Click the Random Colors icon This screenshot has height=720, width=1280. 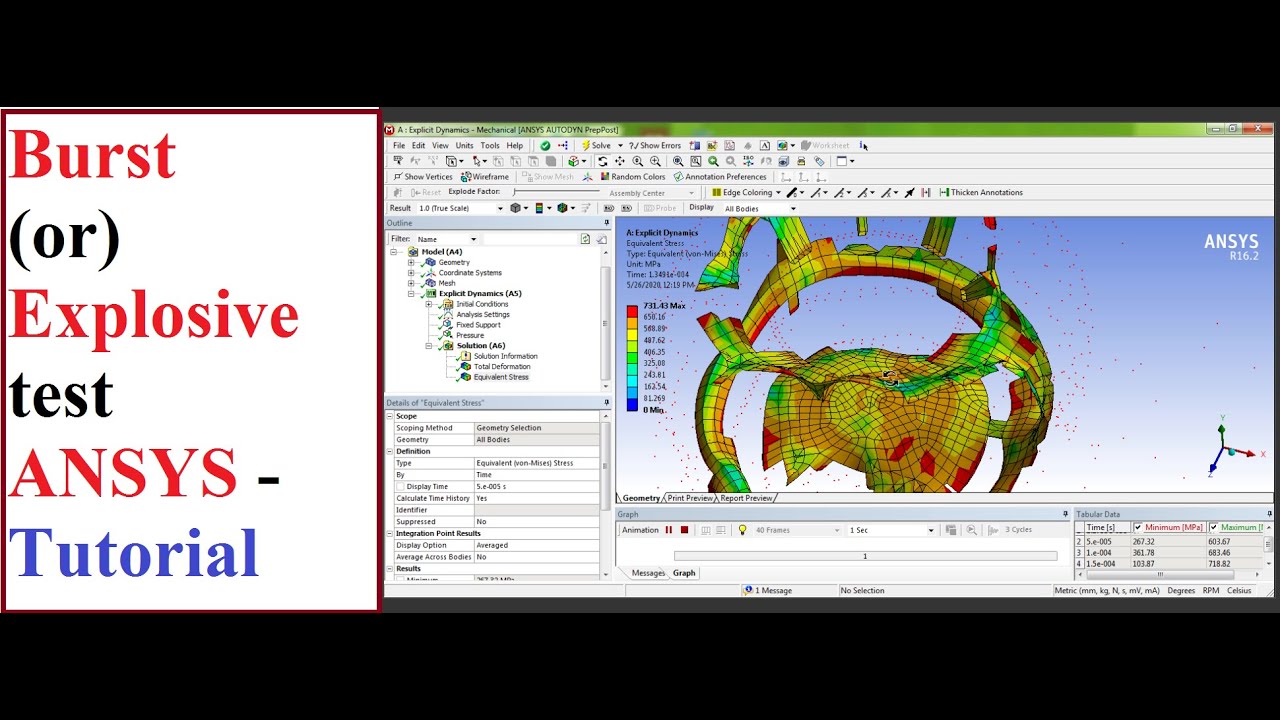point(605,177)
